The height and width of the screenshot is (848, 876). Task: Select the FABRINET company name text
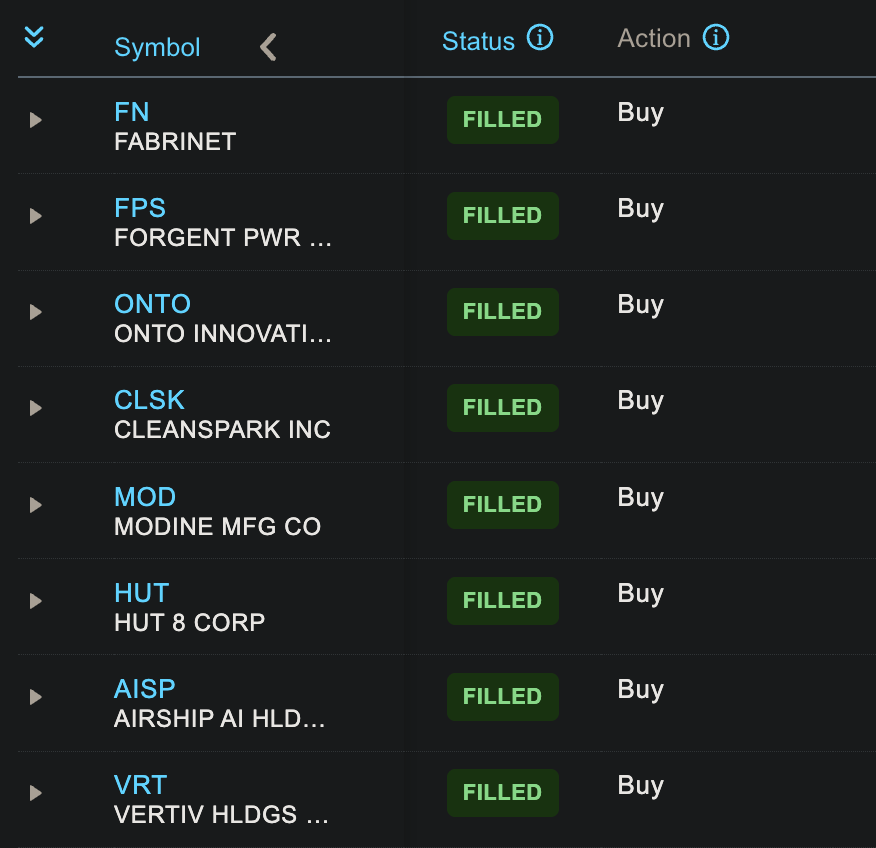point(175,142)
